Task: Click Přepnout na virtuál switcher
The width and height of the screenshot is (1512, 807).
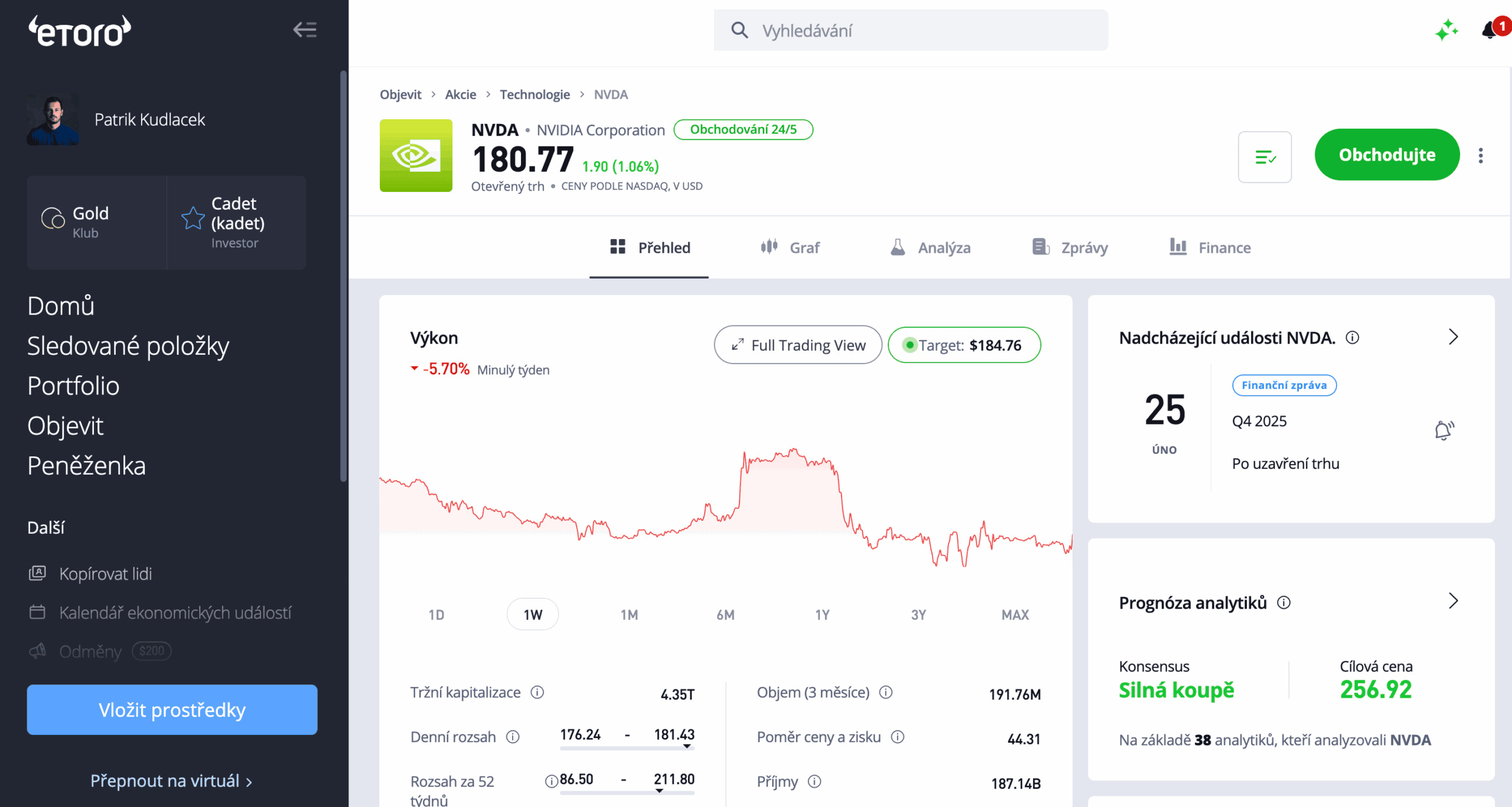Action: pyautogui.click(x=171, y=780)
